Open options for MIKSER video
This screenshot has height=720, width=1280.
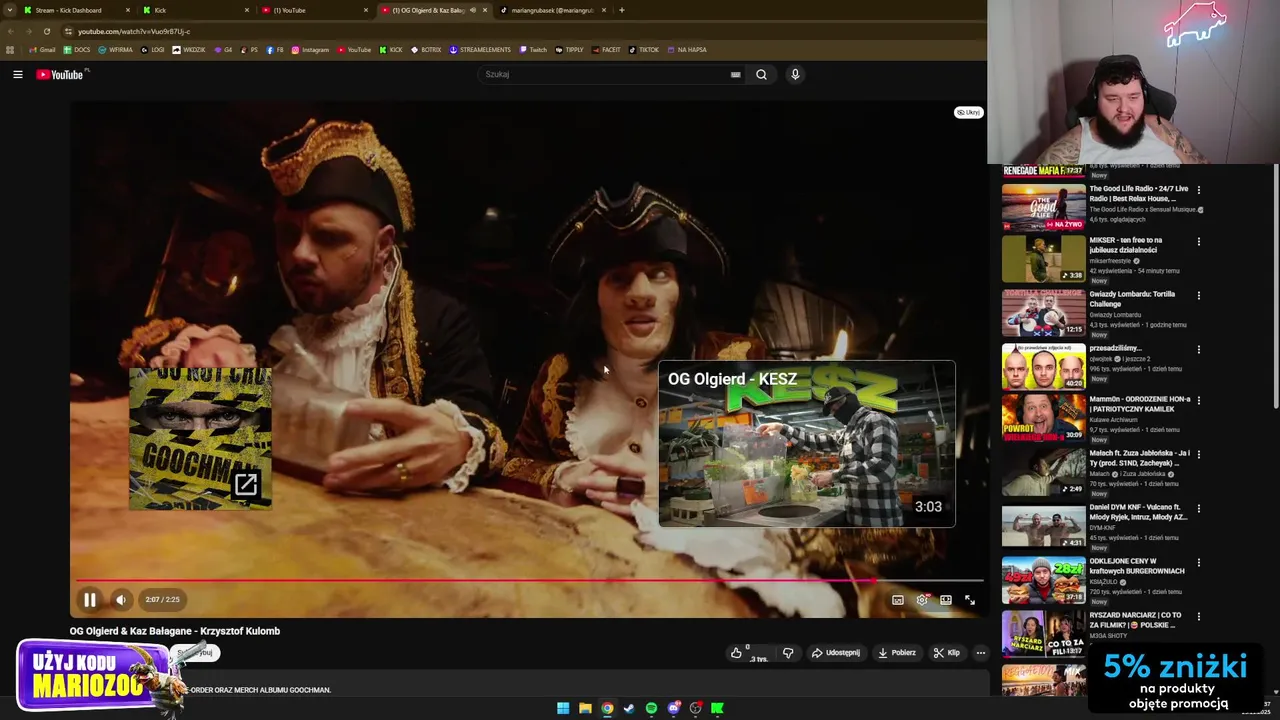click(1199, 242)
